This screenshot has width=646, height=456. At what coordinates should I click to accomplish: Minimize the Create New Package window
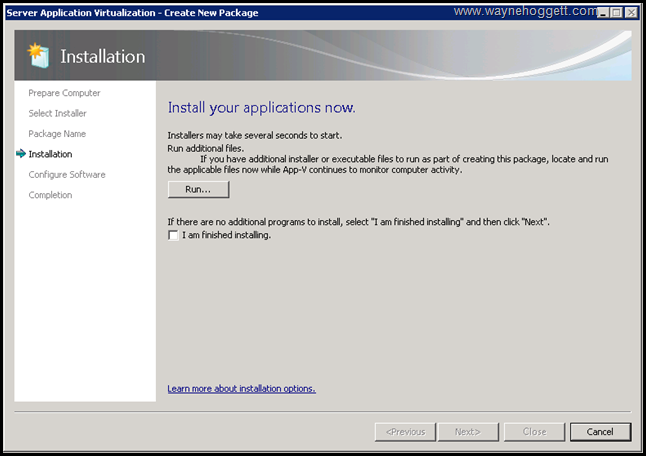pos(603,13)
